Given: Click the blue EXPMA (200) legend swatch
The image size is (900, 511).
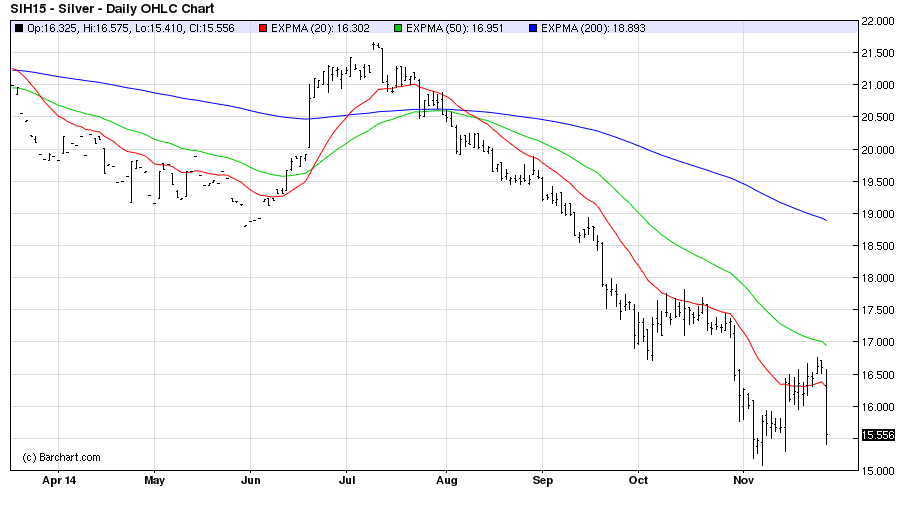Looking at the screenshot, I should pos(533,28).
